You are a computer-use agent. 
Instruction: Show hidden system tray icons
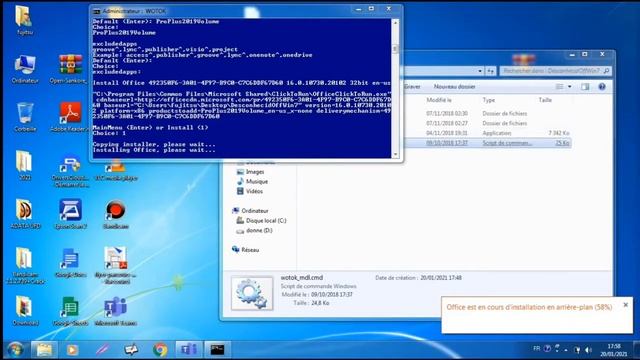tap(566, 350)
